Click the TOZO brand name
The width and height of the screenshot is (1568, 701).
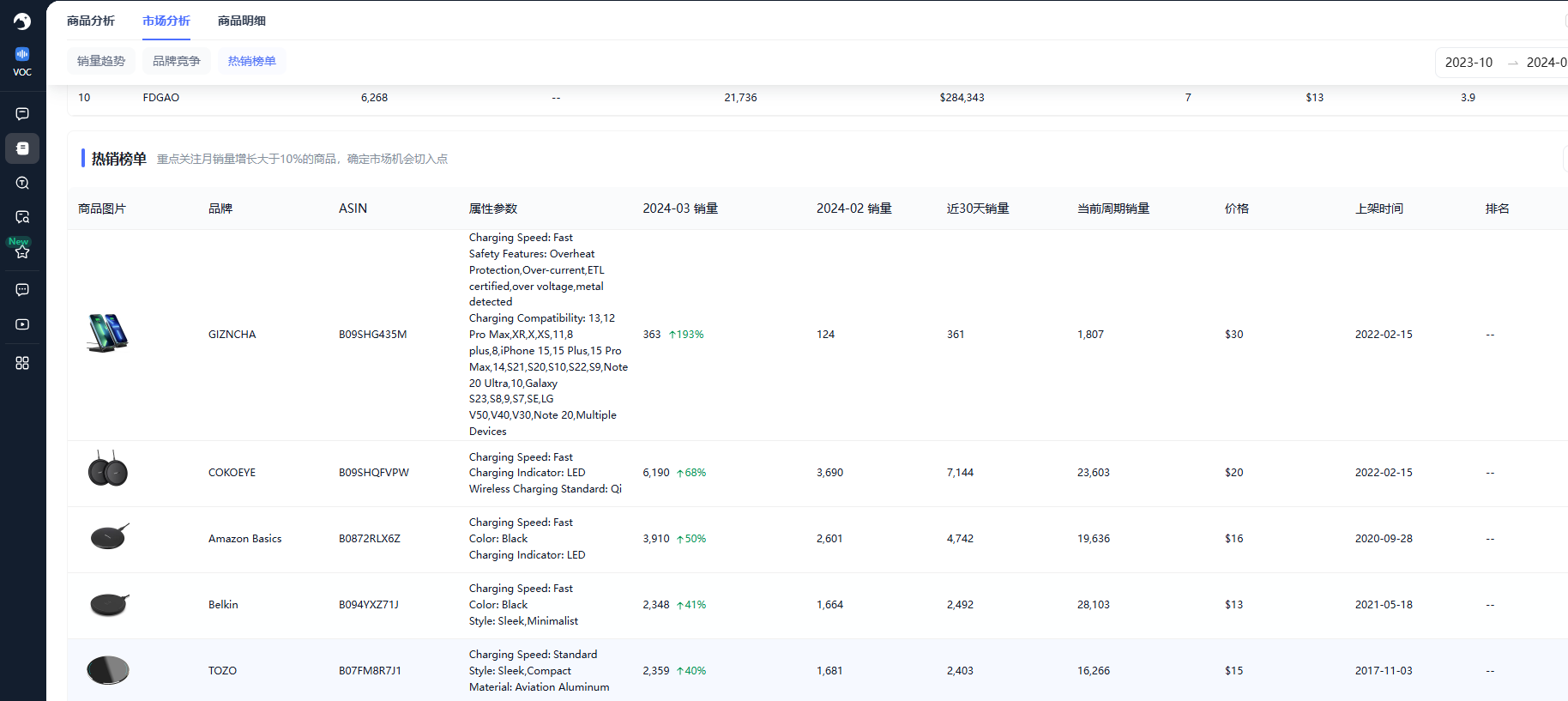(222, 671)
